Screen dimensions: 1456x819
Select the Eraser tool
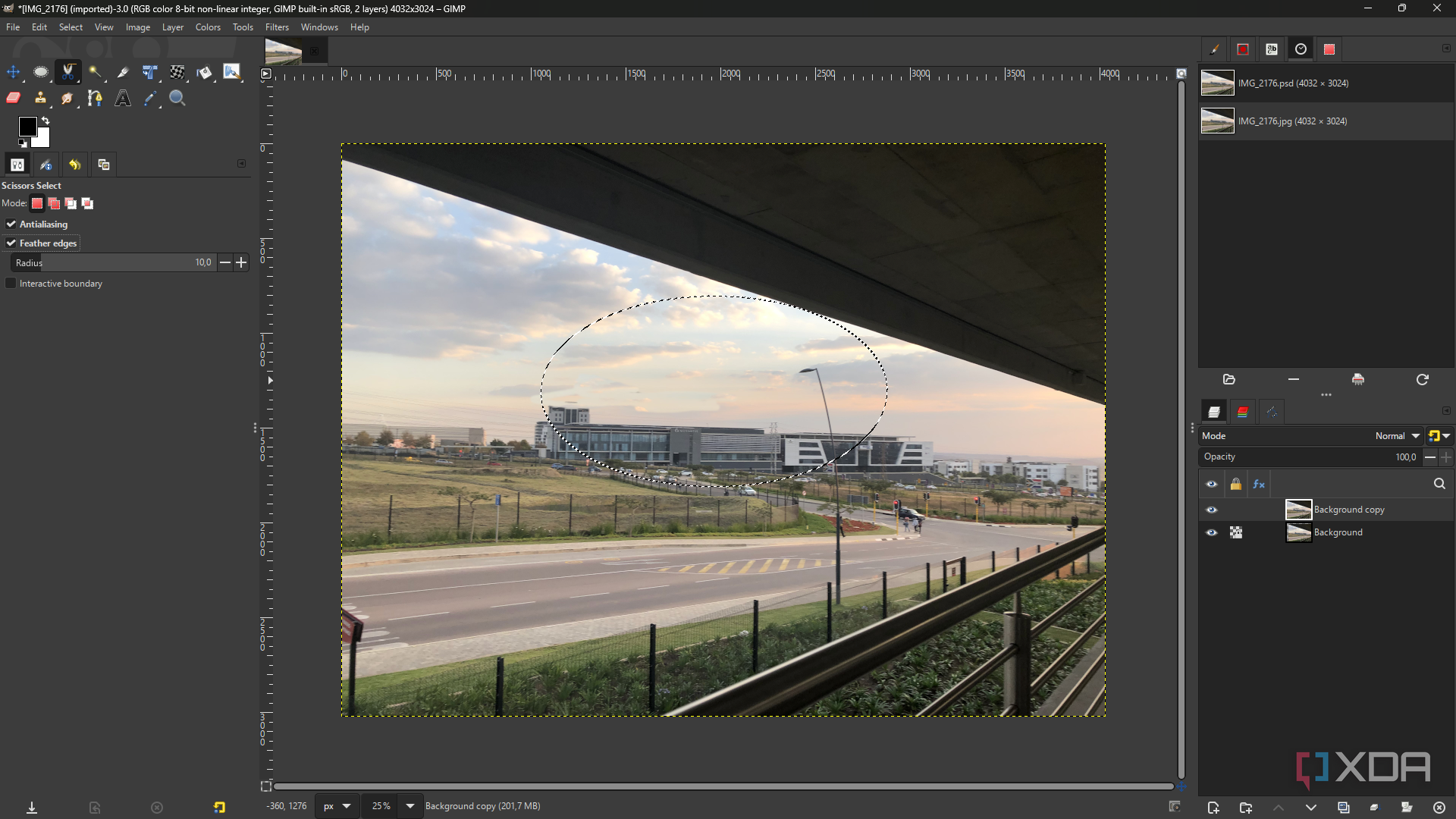coord(14,98)
